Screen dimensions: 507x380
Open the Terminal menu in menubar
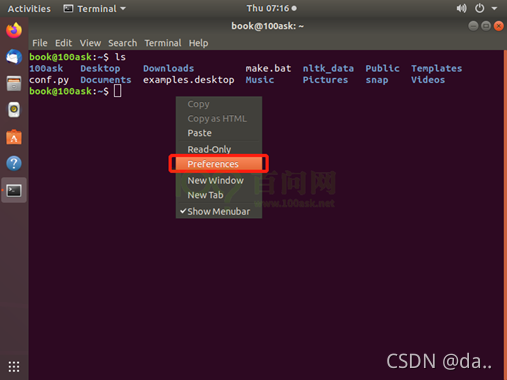[x=163, y=43]
